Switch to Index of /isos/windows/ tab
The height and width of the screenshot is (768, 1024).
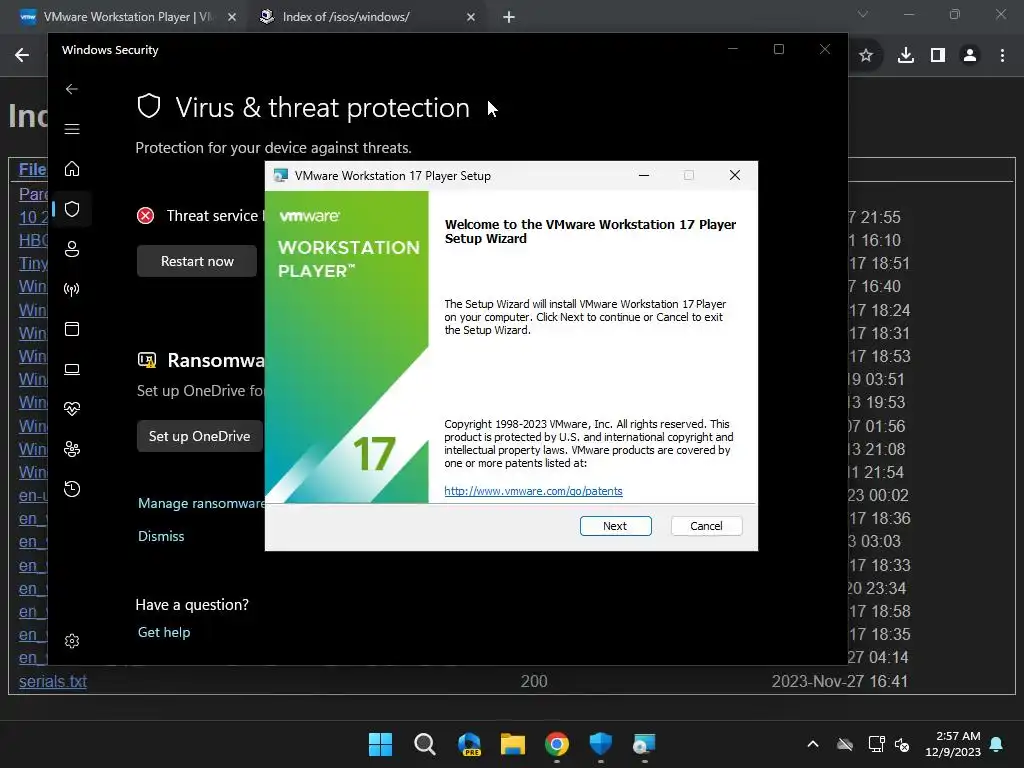coord(345,17)
